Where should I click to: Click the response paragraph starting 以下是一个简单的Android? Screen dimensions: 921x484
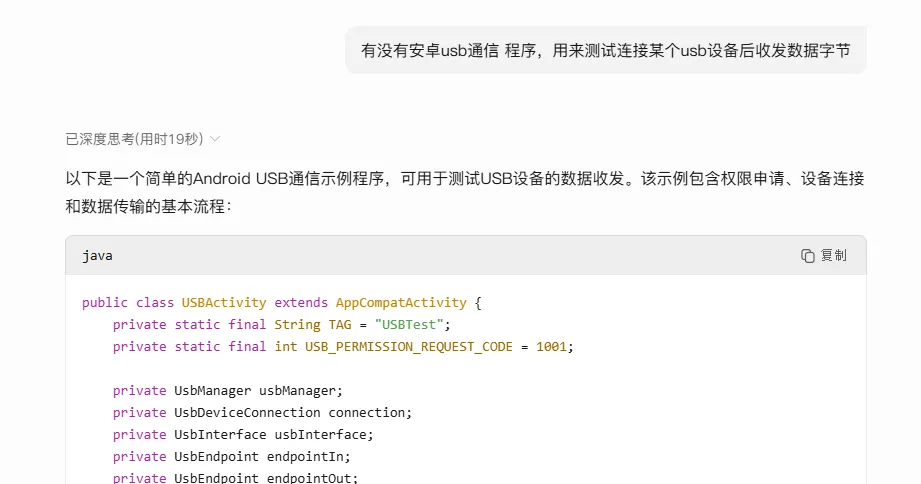click(465, 192)
